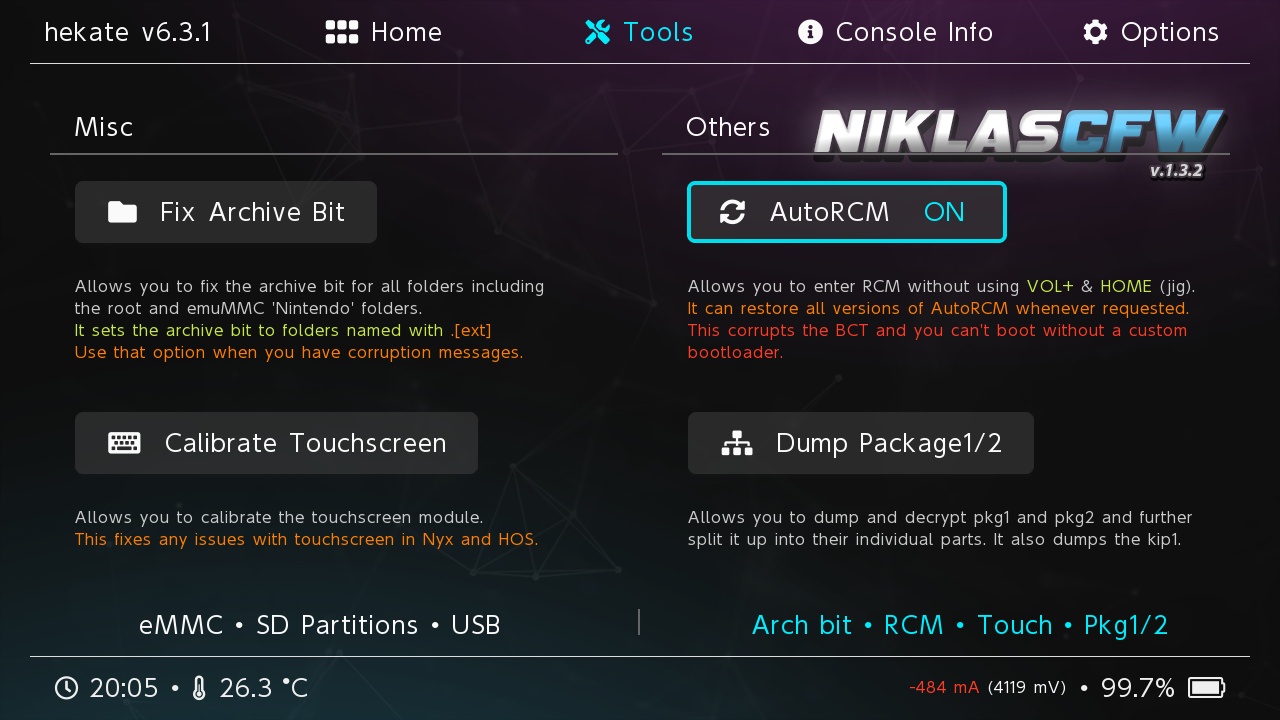Click the hierarchy icon on Dump Package1/2

[x=737, y=443]
